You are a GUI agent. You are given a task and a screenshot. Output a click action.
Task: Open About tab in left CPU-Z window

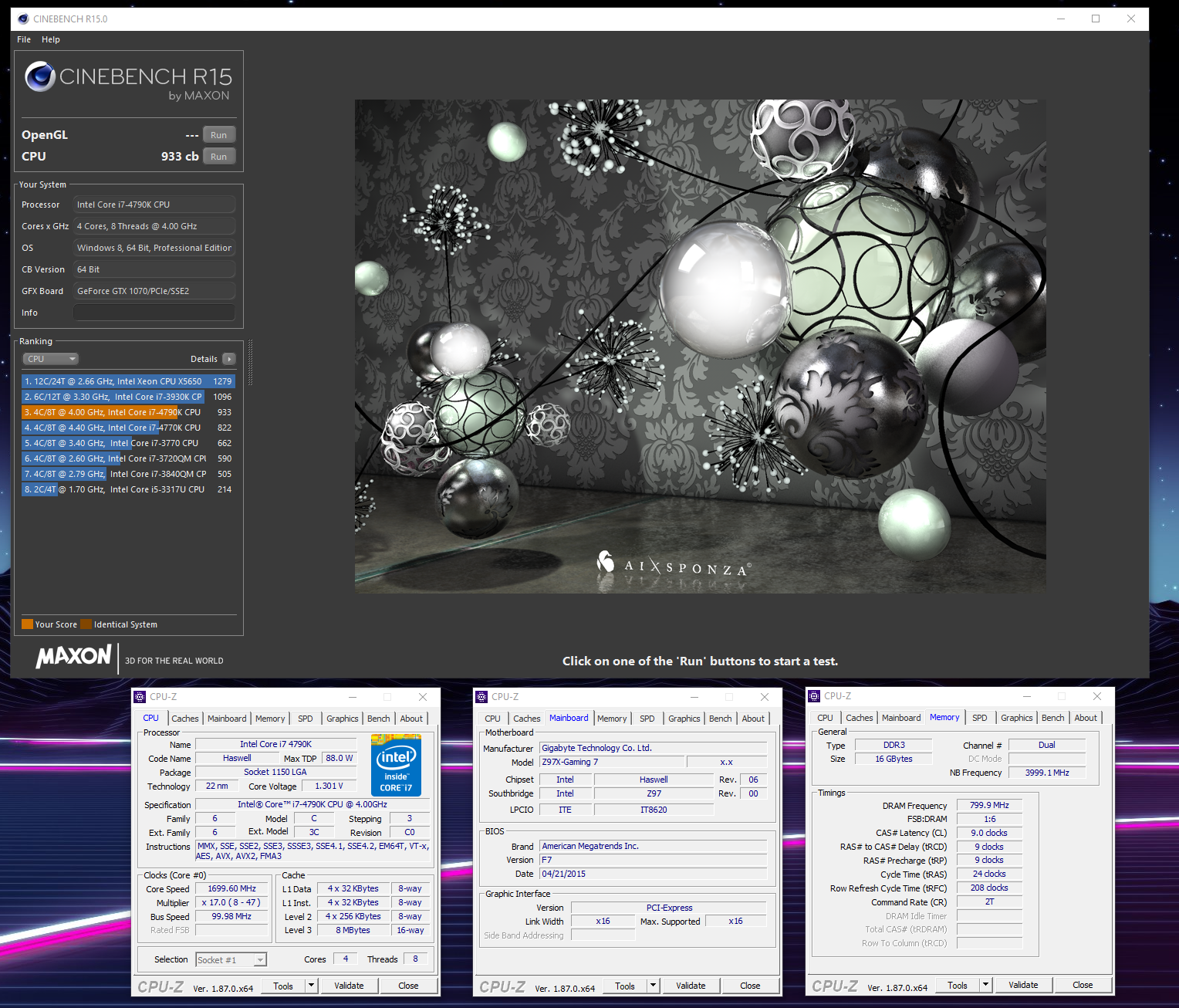(x=411, y=719)
